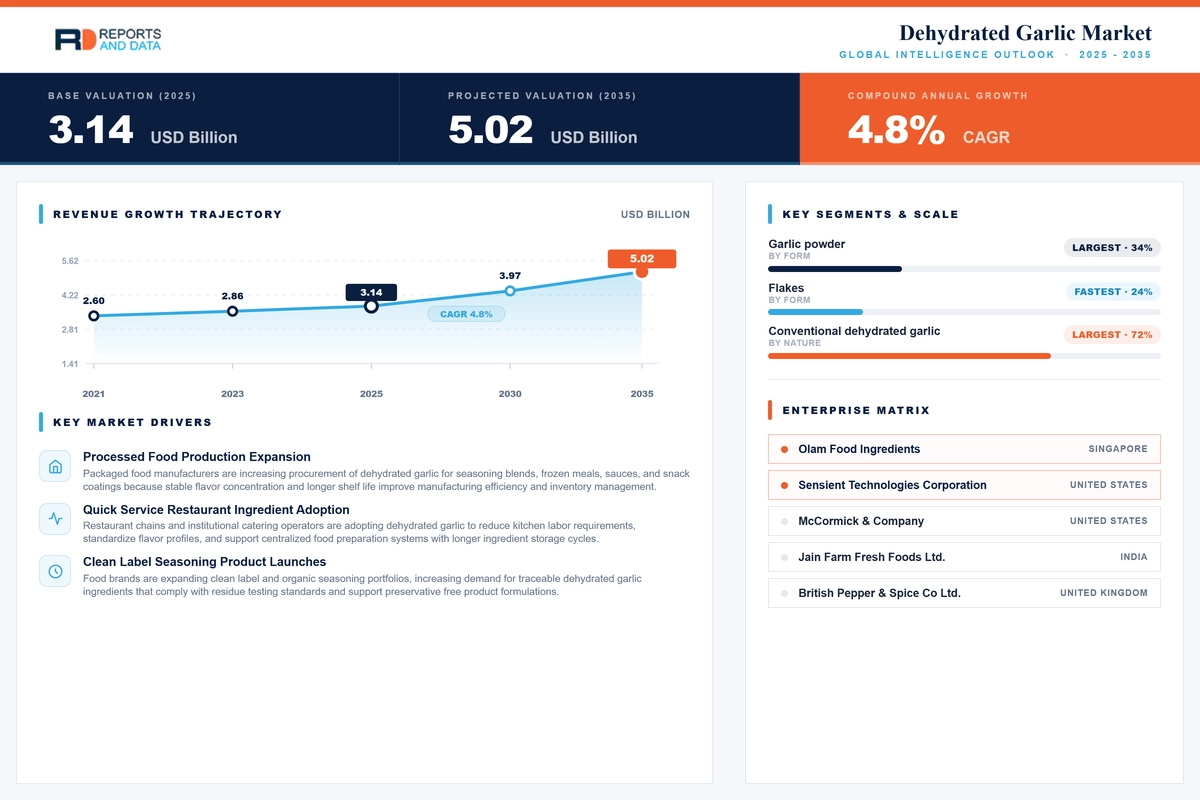Image resolution: width=1200 pixels, height=800 pixels.
Task: Select the Projected Valuation (2035) panel
Action: tap(600, 118)
